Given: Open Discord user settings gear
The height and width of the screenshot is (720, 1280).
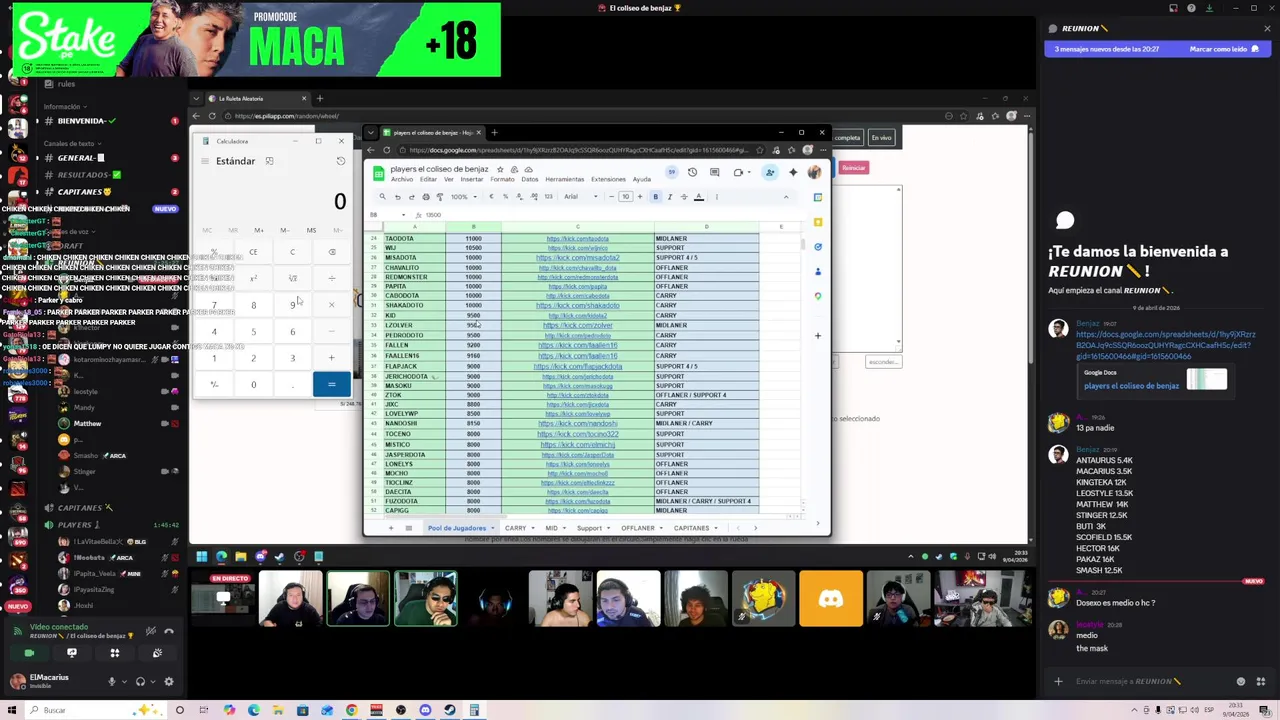Looking at the screenshot, I should point(169,681).
